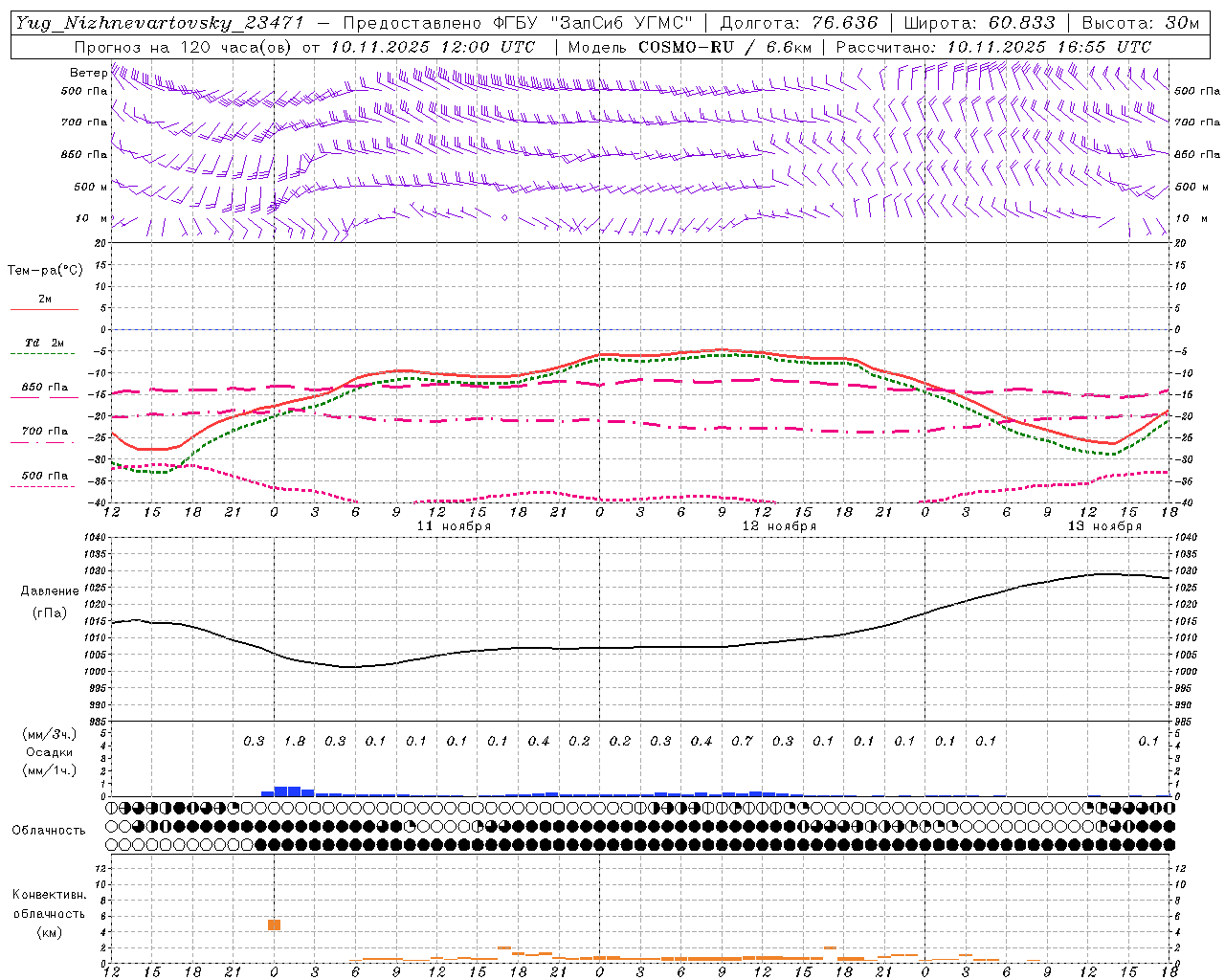Screen dimensions: 1225x980
Task: Click the Ветер panel label
Action: (x=88, y=73)
